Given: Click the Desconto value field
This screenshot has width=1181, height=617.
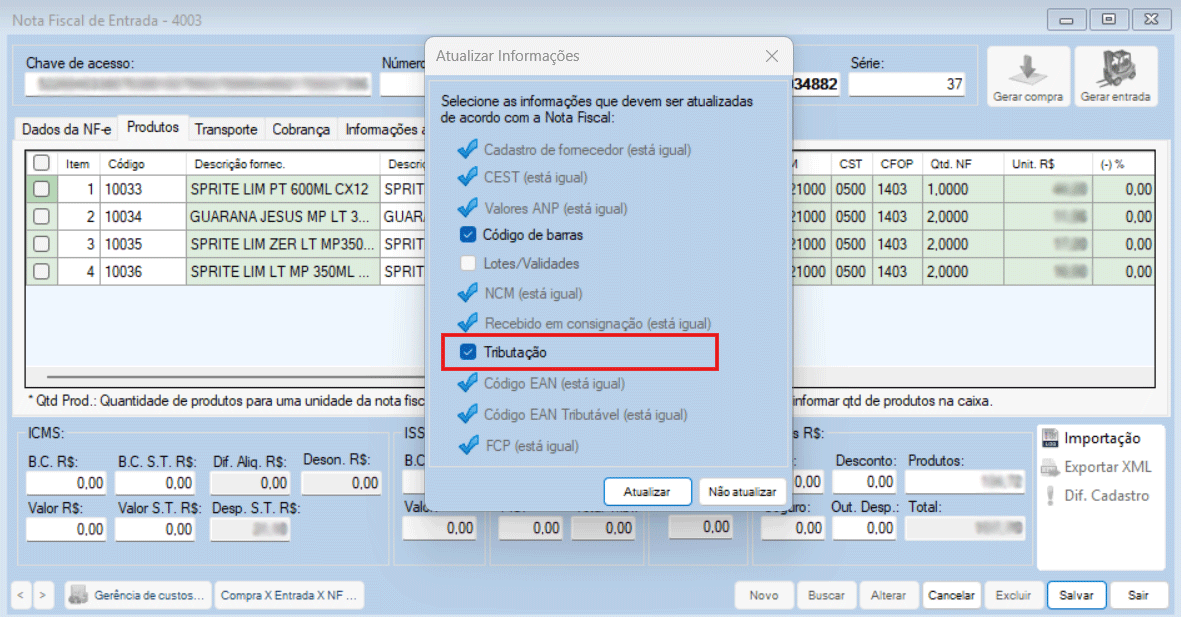Looking at the screenshot, I should coord(864,482).
